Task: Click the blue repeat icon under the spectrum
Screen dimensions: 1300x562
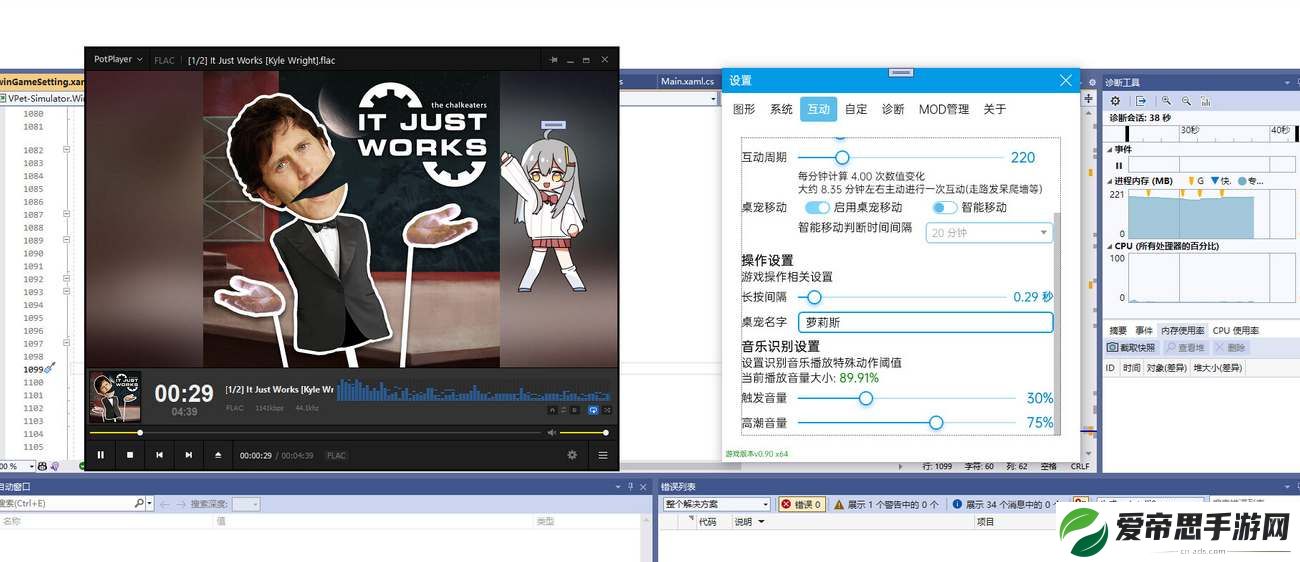Action: tap(592, 410)
